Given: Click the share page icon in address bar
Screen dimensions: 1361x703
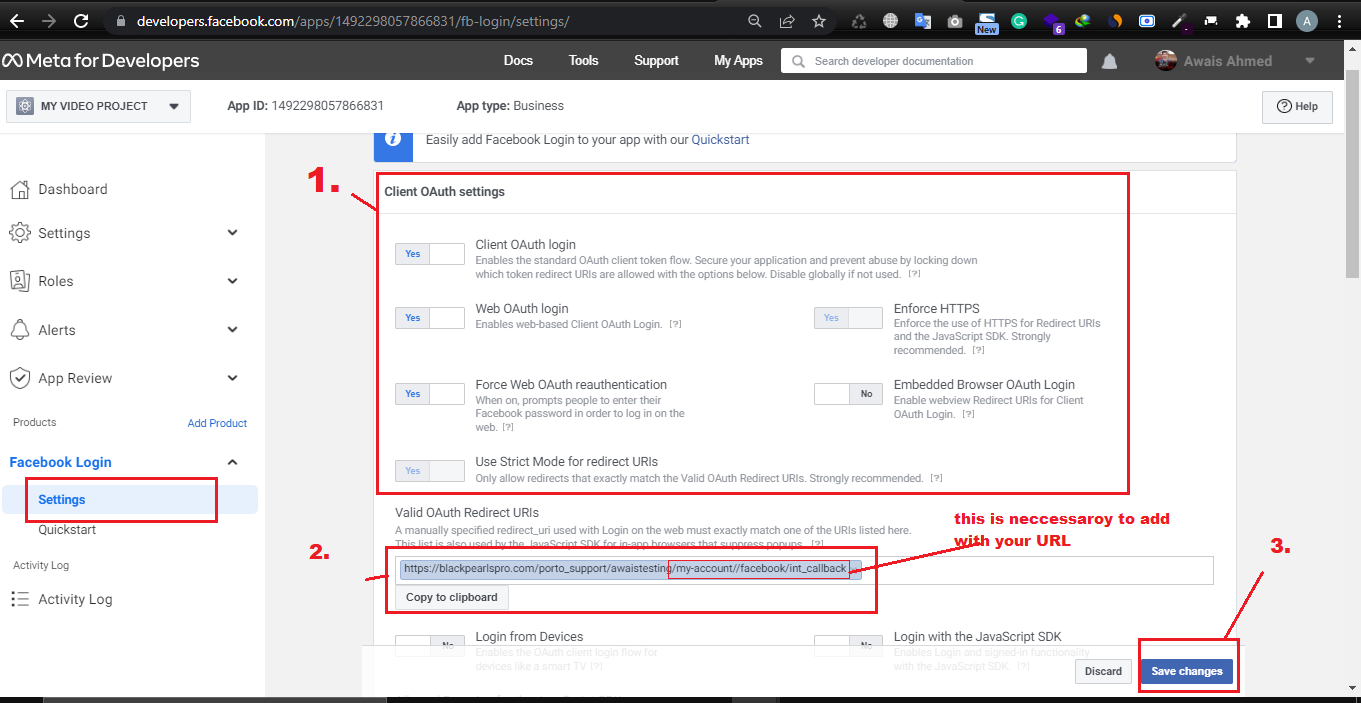Looking at the screenshot, I should (x=787, y=20).
